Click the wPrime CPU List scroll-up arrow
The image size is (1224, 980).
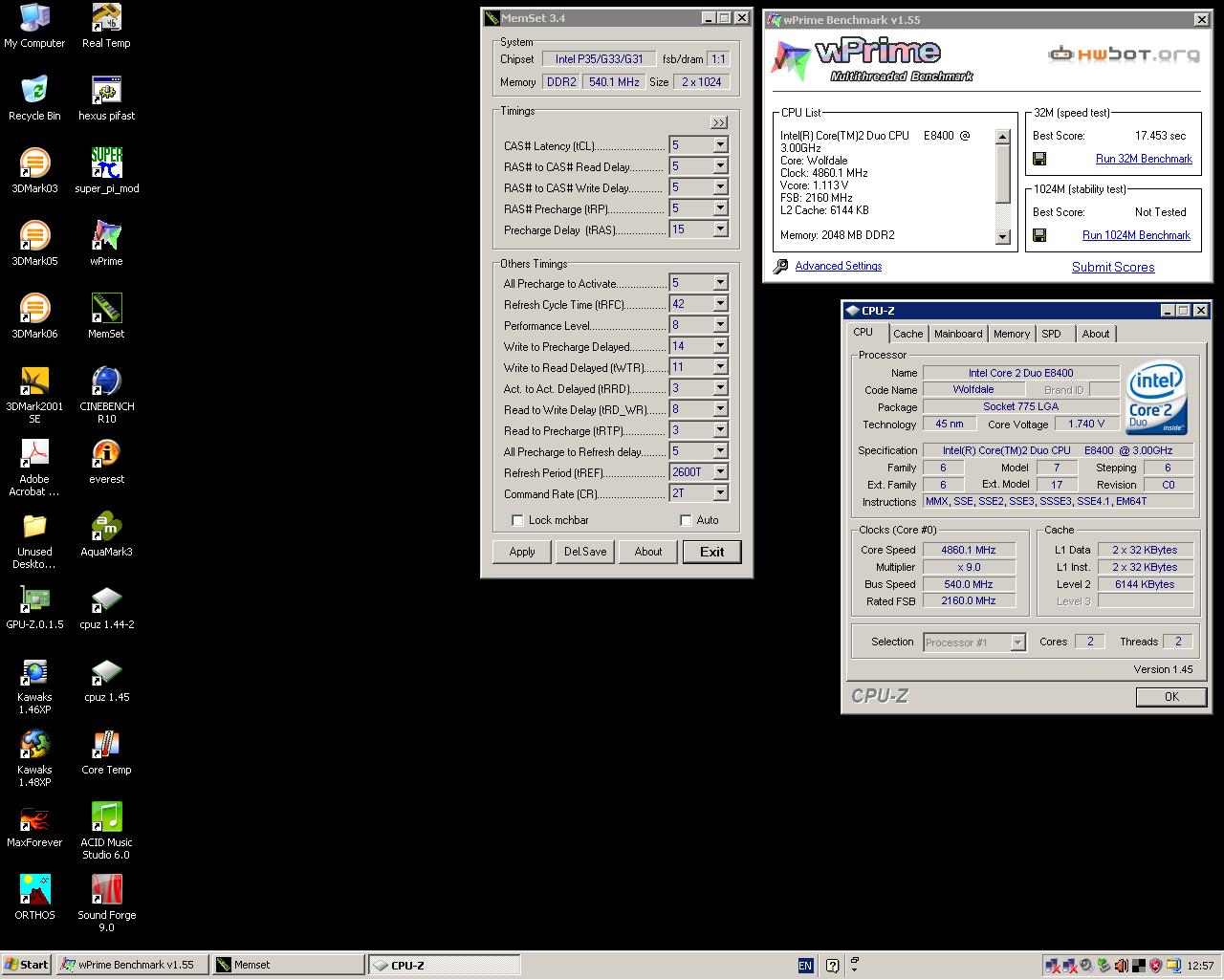pos(1003,137)
